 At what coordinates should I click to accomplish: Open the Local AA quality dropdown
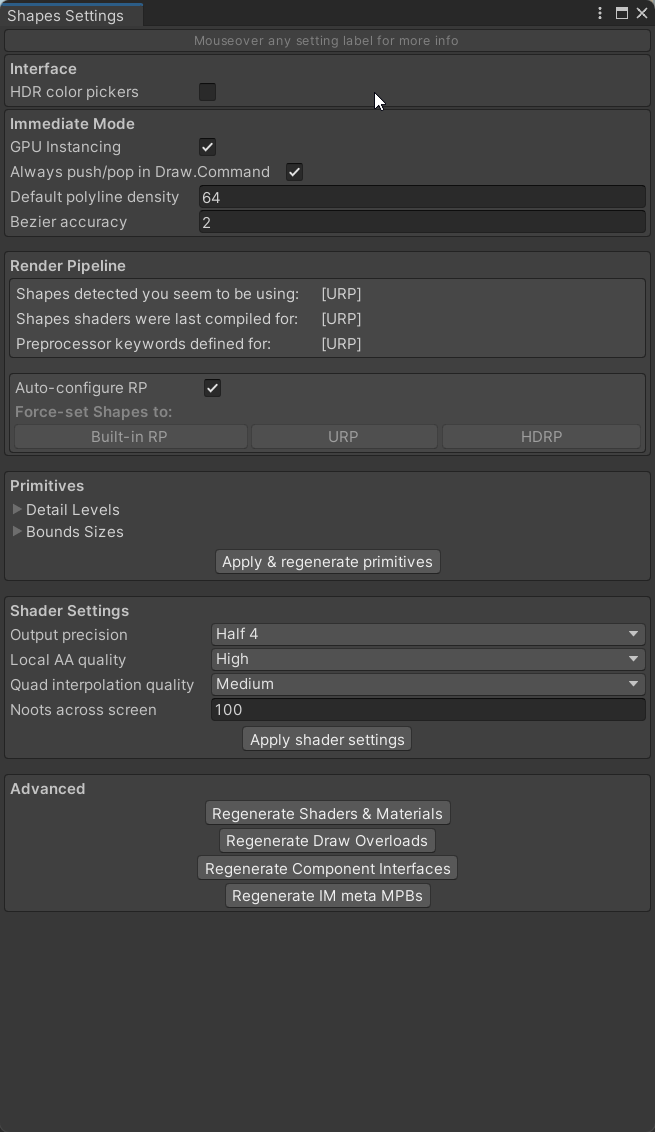(428, 659)
